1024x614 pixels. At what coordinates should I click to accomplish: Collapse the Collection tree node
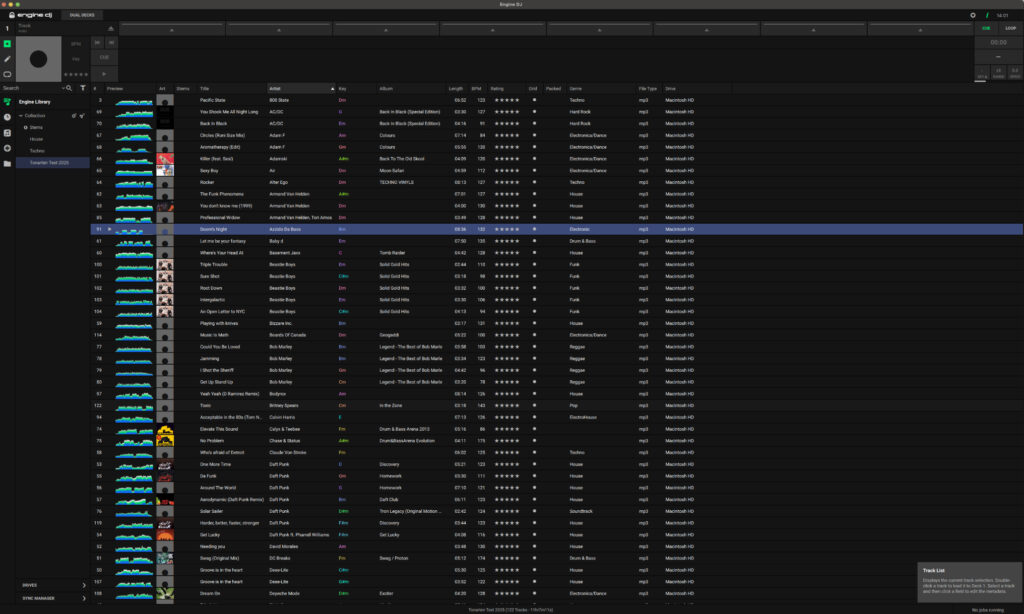[20, 116]
